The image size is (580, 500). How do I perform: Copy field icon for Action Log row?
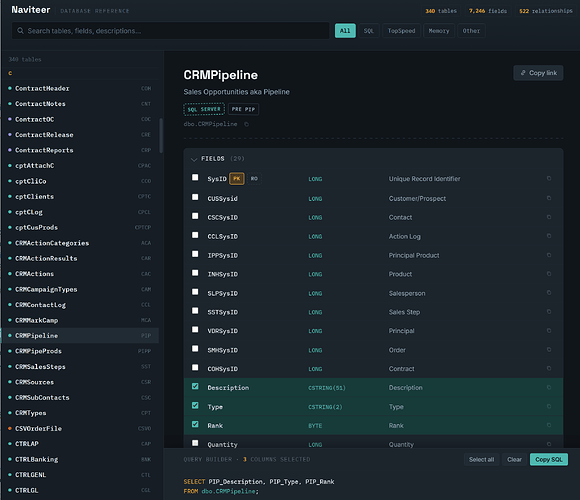click(549, 236)
